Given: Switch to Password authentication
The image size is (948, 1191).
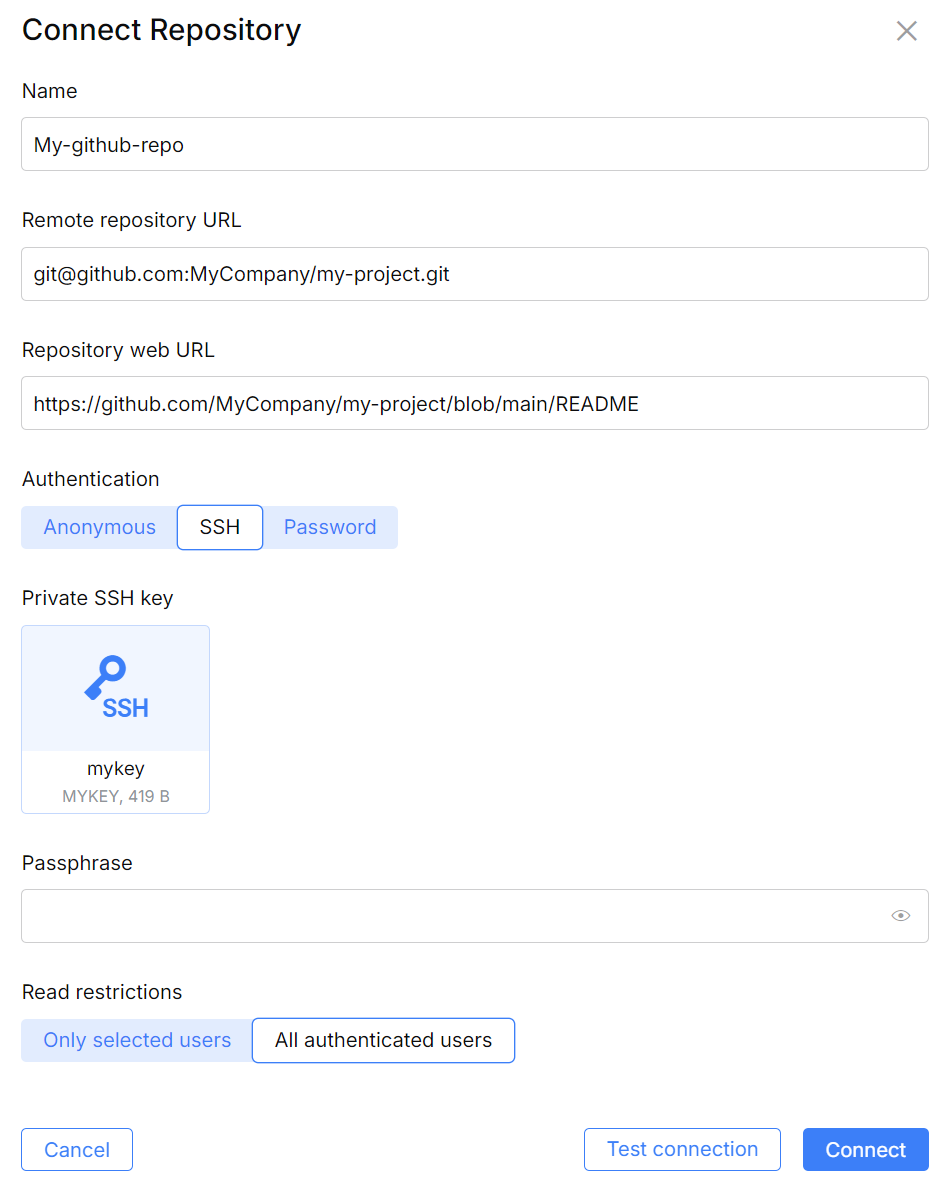Looking at the screenshot, I should click(330, 527).
